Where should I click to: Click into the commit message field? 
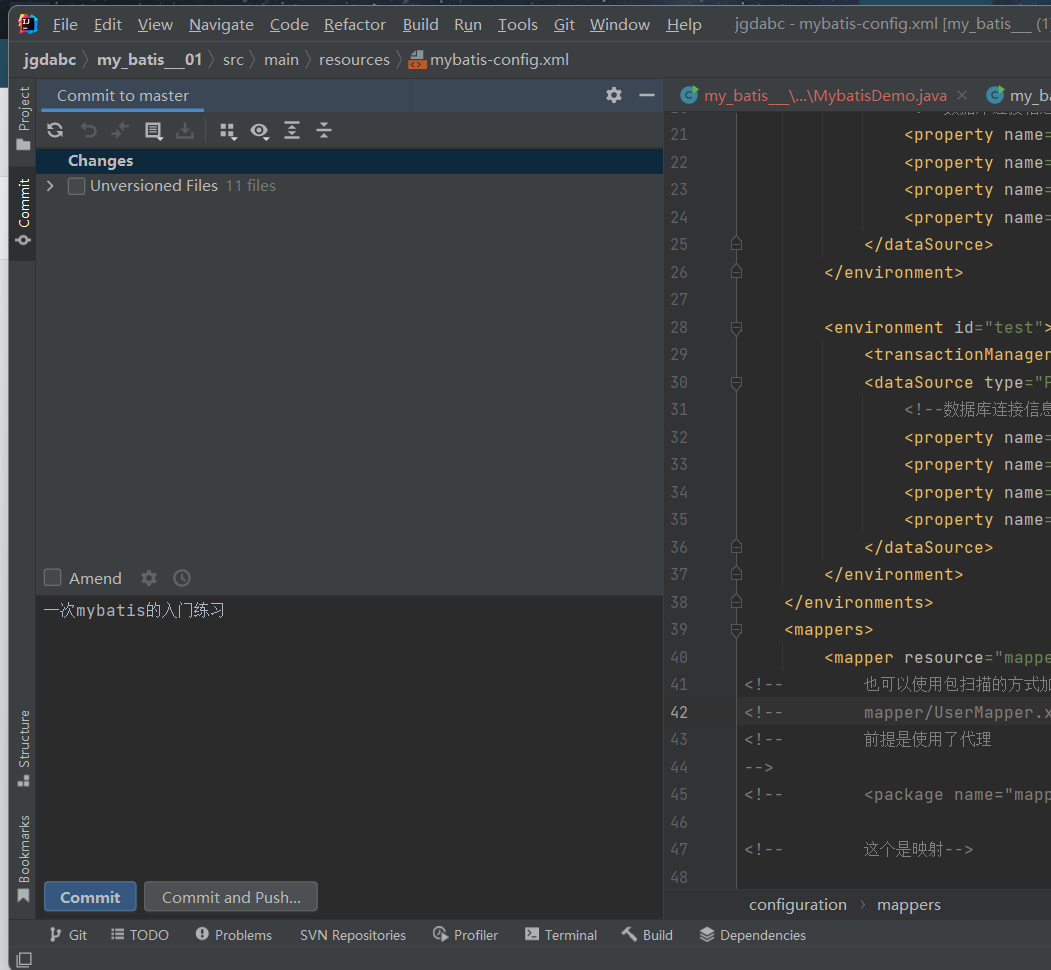349,734
